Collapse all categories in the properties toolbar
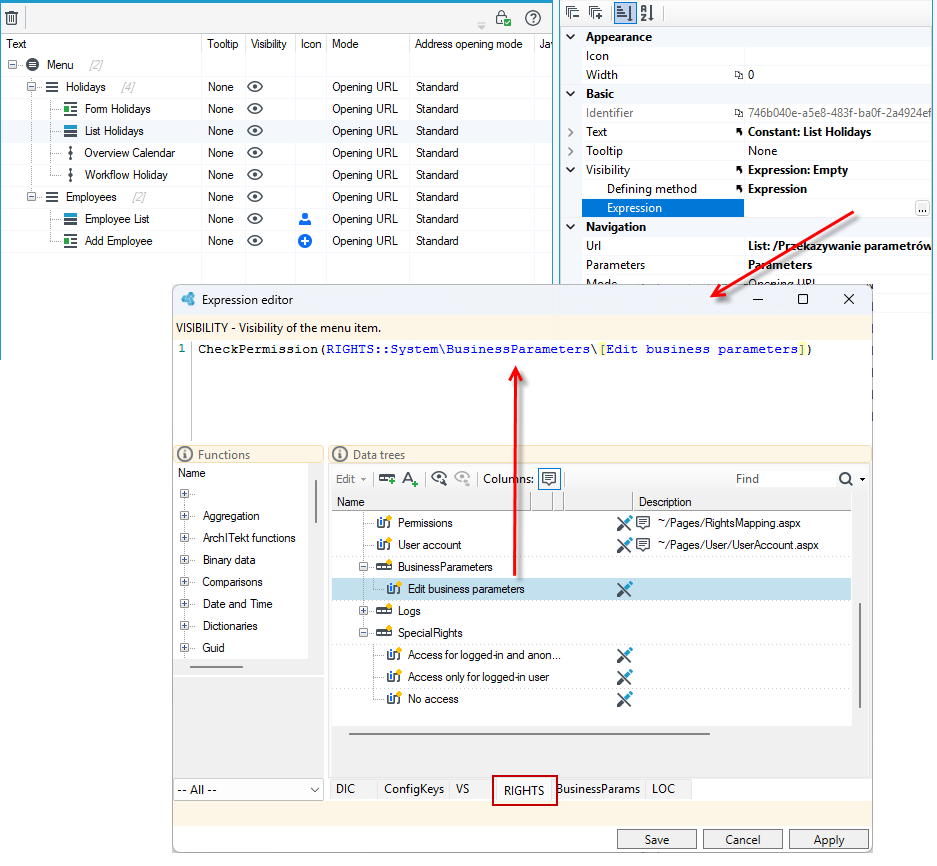Viewport: 937px width, 866px height. [x=572, y=13]
